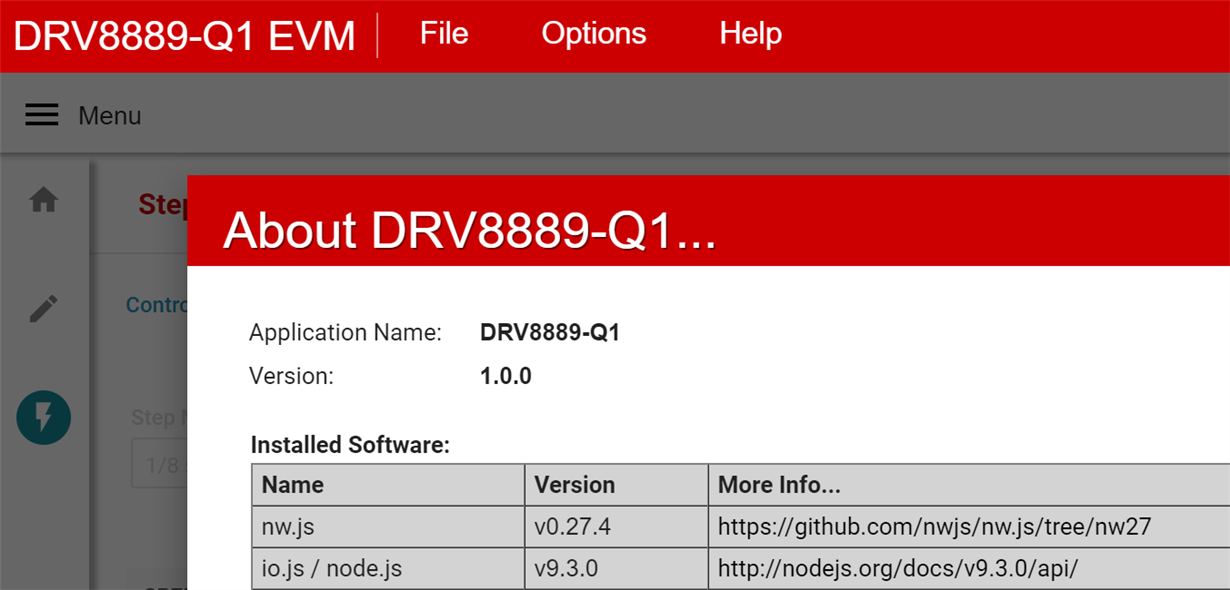This screenshot has height=590, width=1230.
Task: Open the Help menu
Action: 750,34
